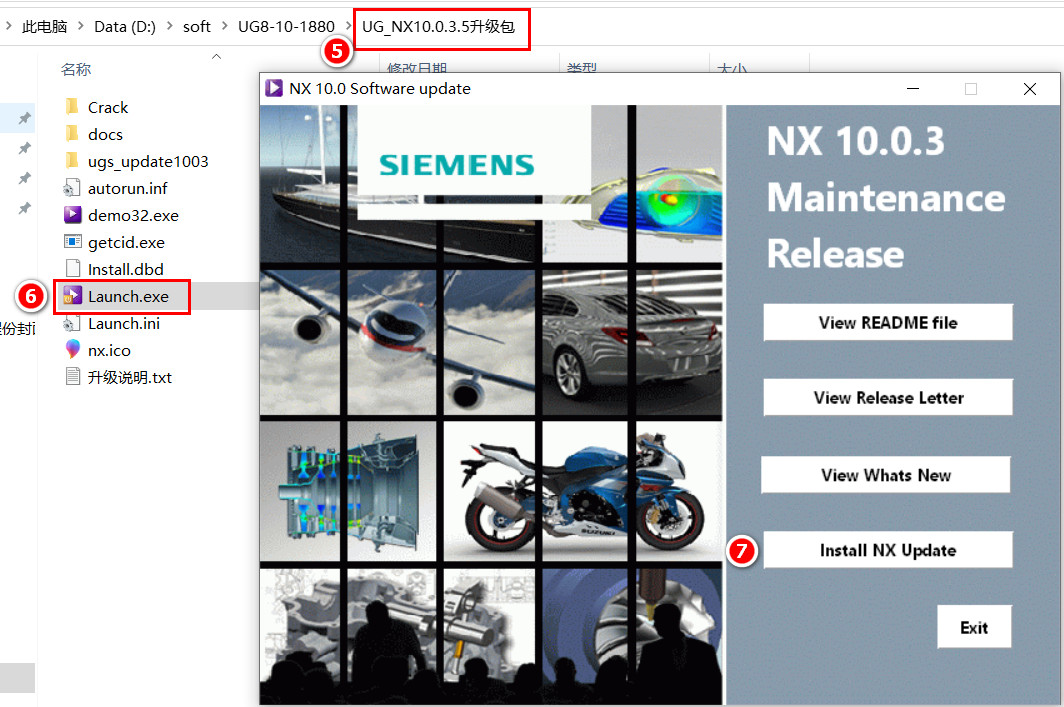Go to soft breadcrumb folder

[x=197, y=26]
